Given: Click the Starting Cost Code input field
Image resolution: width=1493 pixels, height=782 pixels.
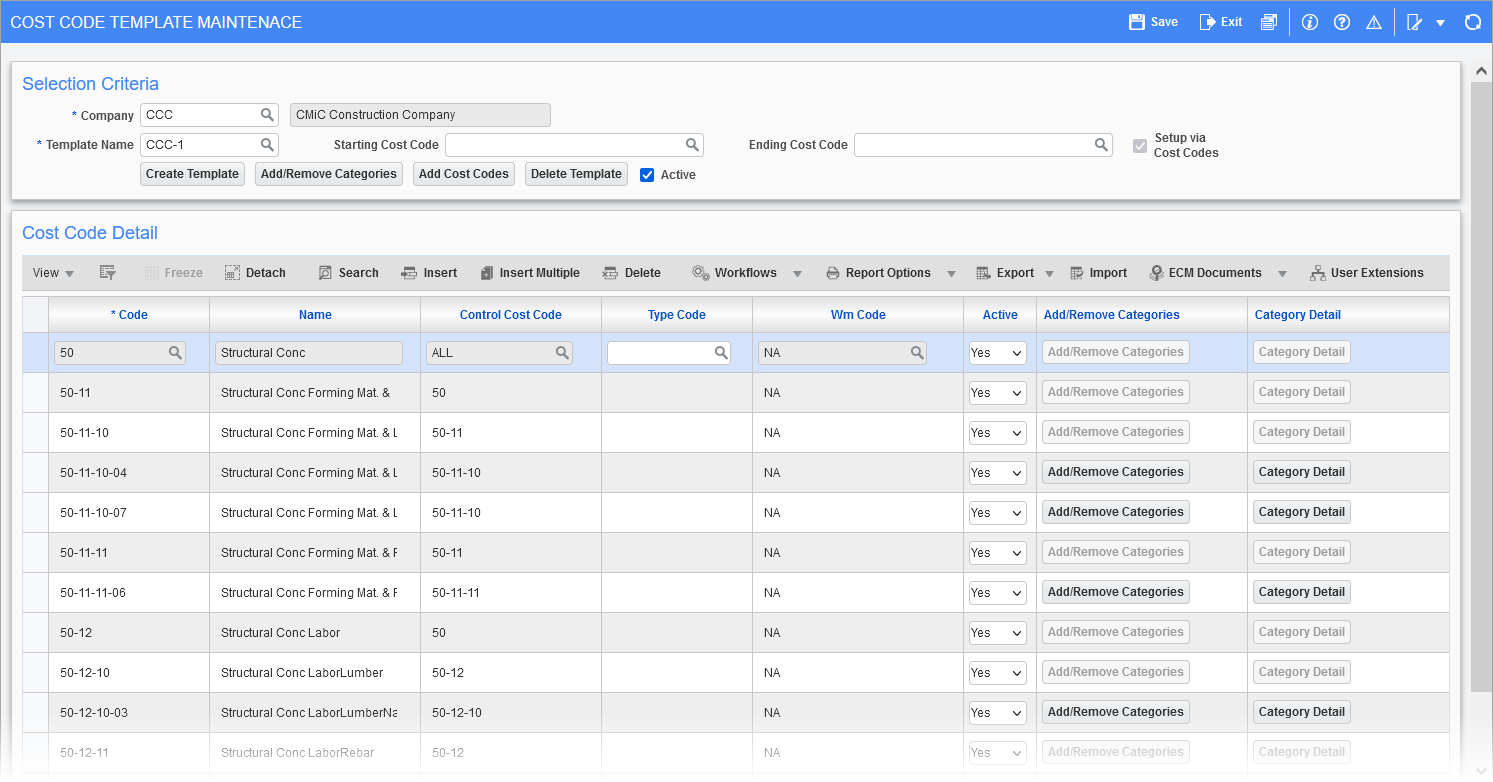Looking at the screenshot, I should point(565,145).
